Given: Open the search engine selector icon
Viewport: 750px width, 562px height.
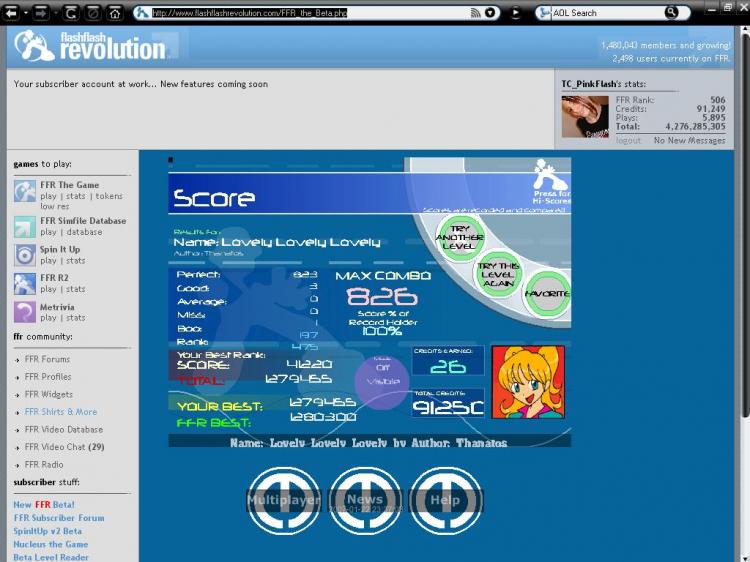Looking at the screenshot, I should click(x=544, y=13).
